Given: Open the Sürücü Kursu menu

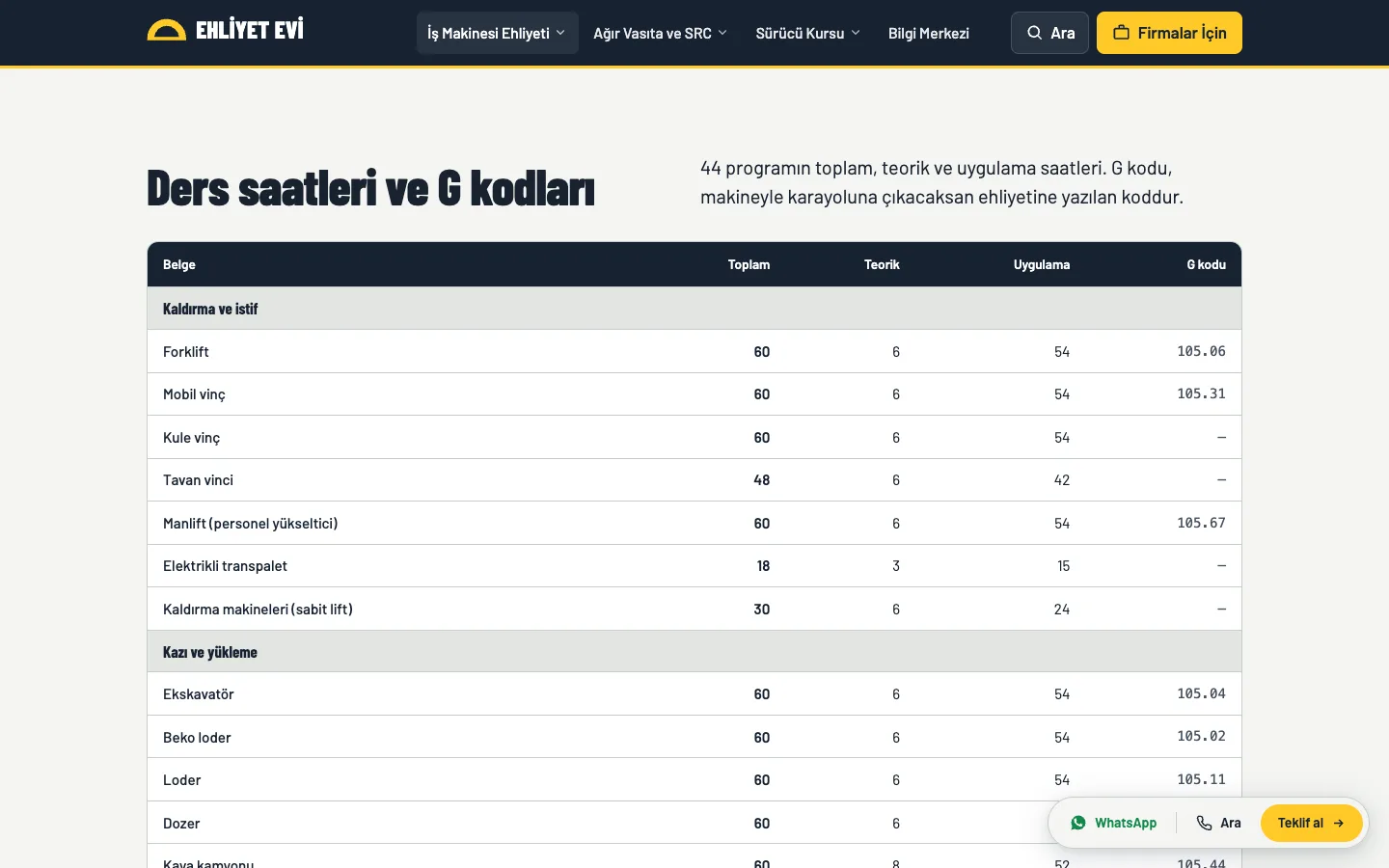Looking at the screenshot, I should (808, 33).
